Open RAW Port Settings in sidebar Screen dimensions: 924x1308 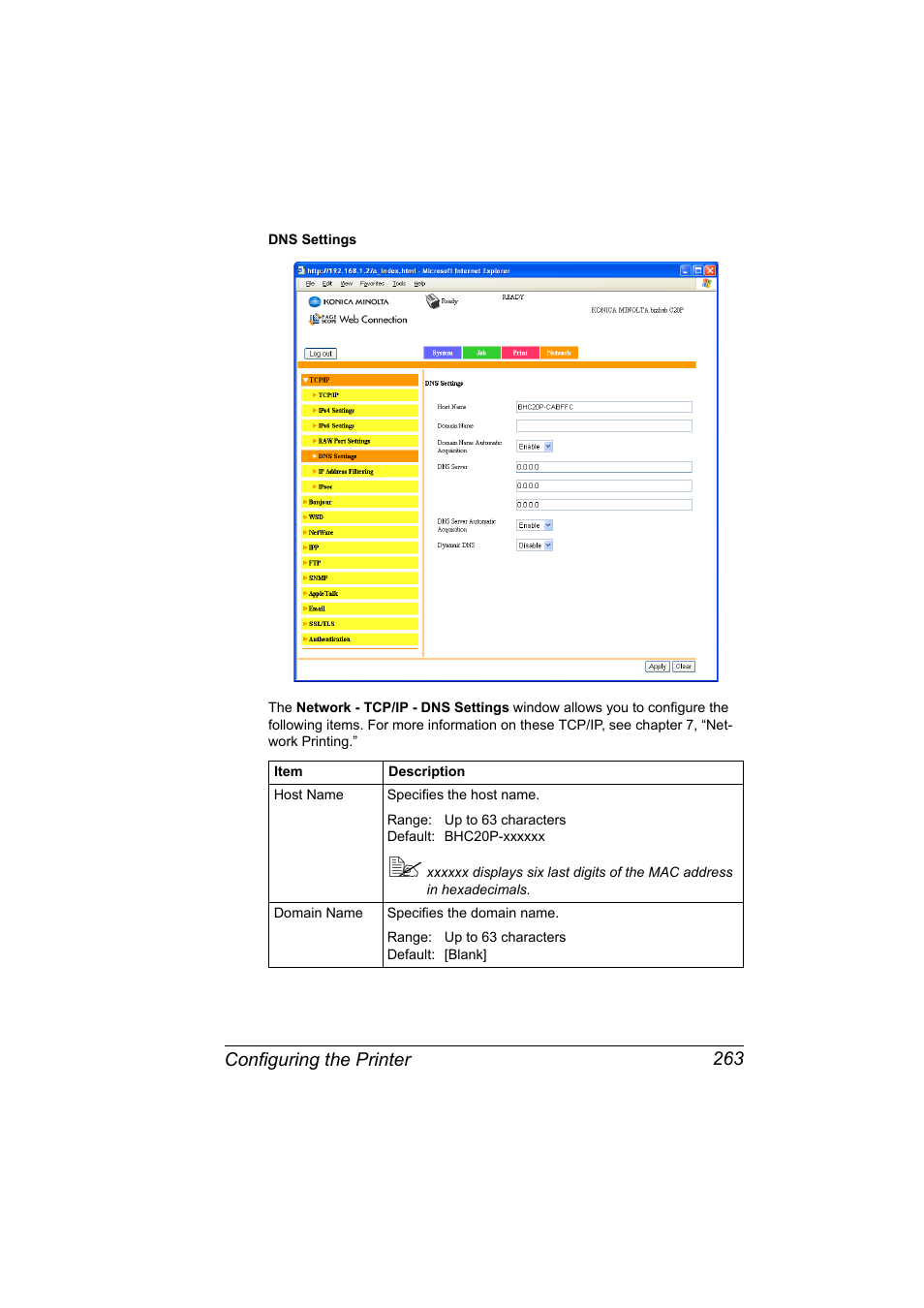click(x=359, y=441)
